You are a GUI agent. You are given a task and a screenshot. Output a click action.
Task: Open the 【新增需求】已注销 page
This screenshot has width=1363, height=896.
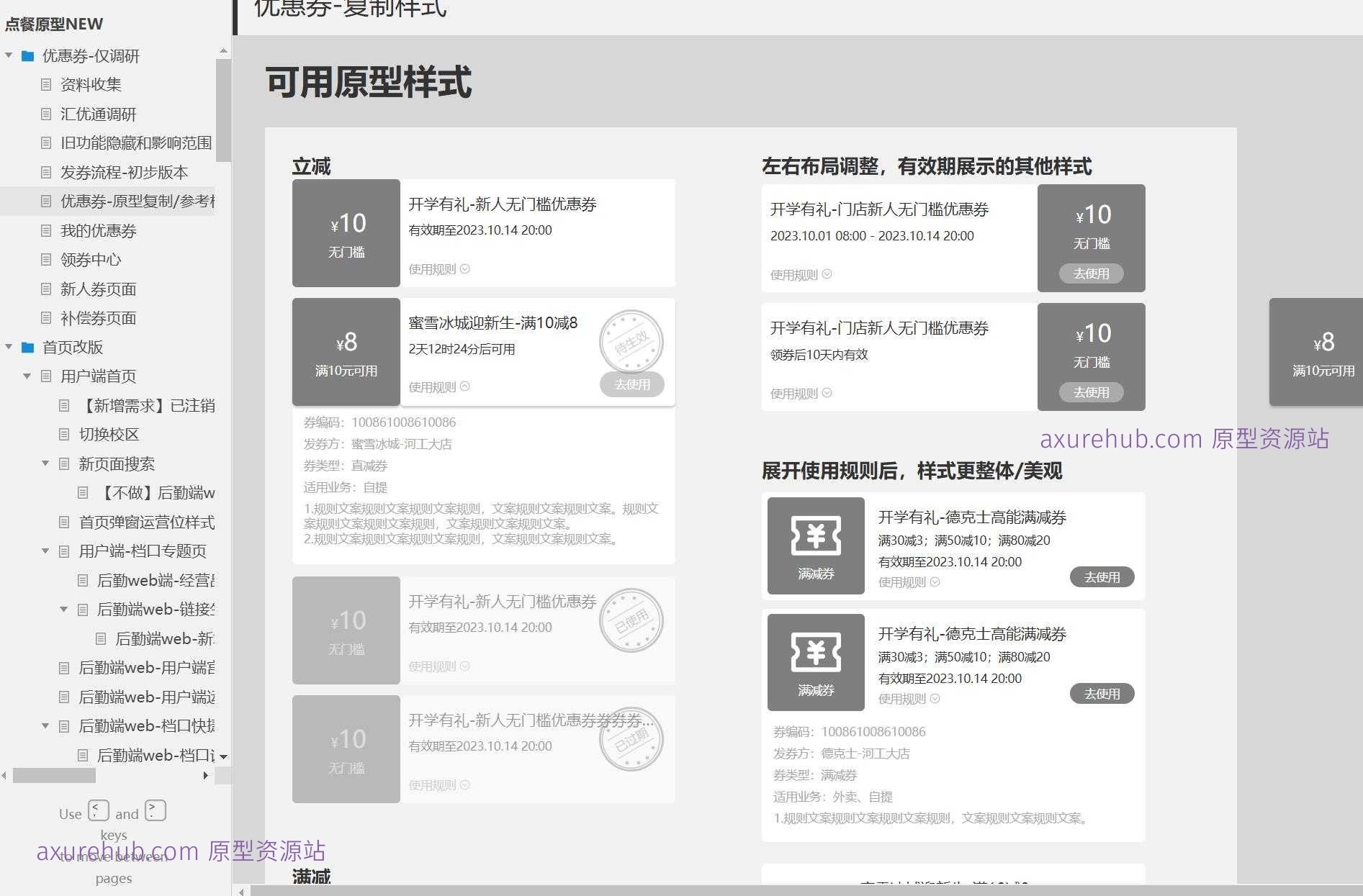point(147,405)
